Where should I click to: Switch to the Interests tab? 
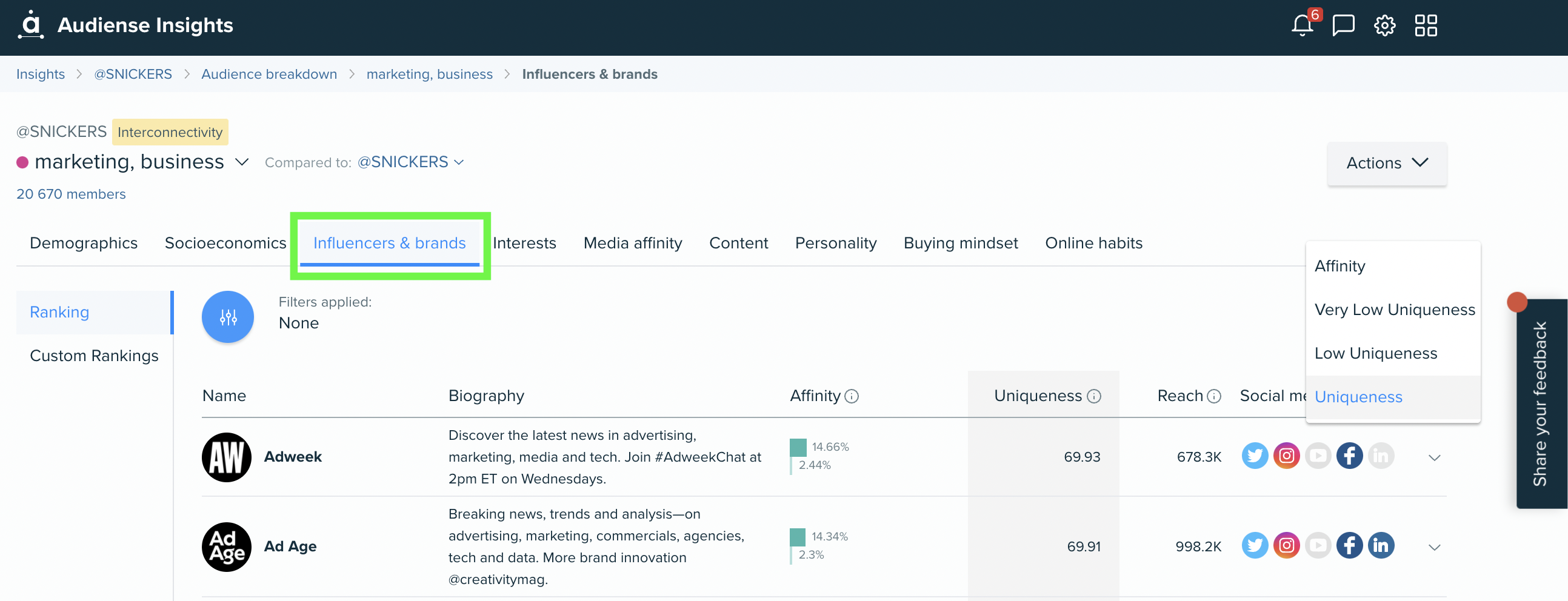point(524,244)
